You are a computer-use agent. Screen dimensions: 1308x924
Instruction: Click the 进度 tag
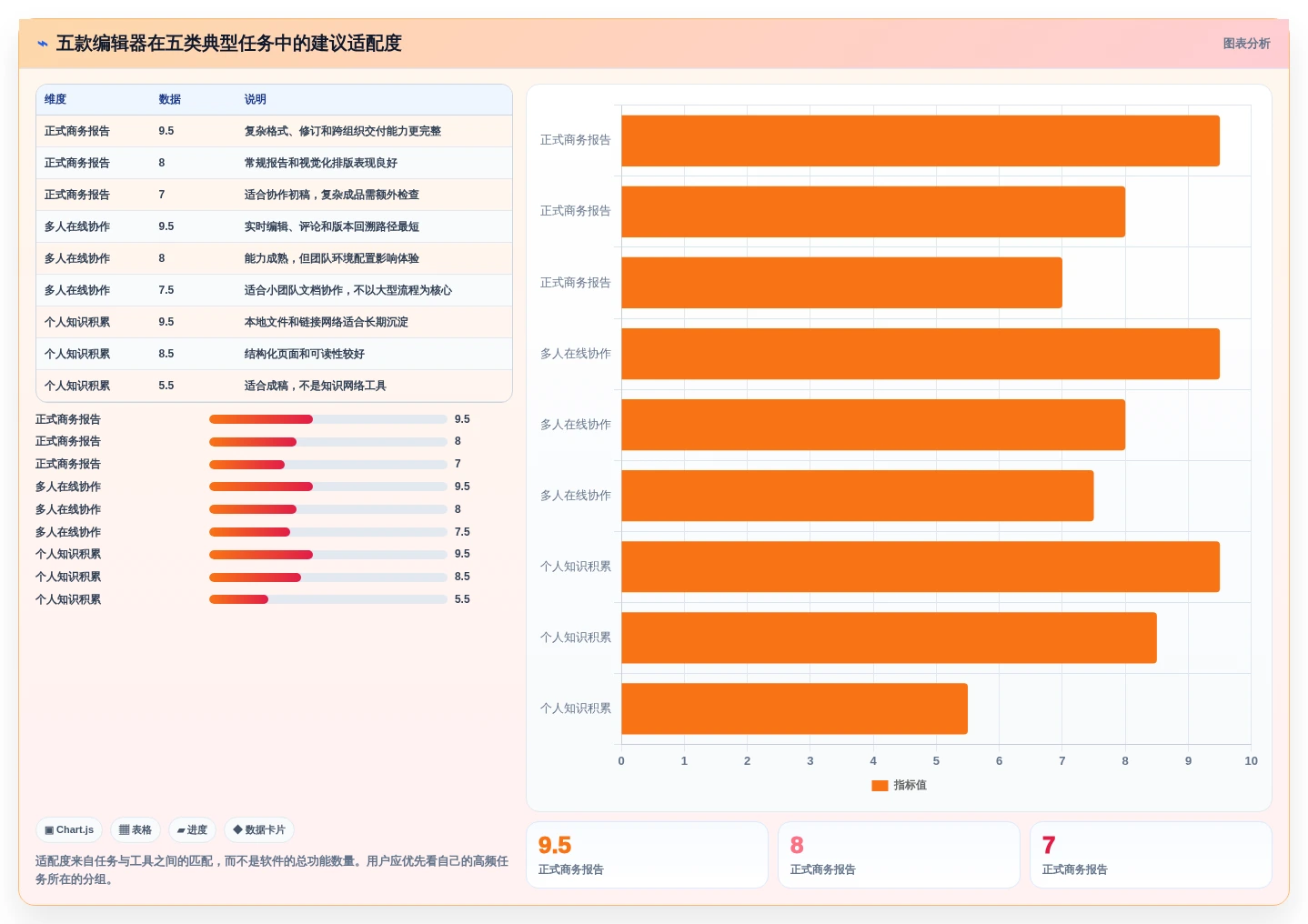[x=192, y=829]
